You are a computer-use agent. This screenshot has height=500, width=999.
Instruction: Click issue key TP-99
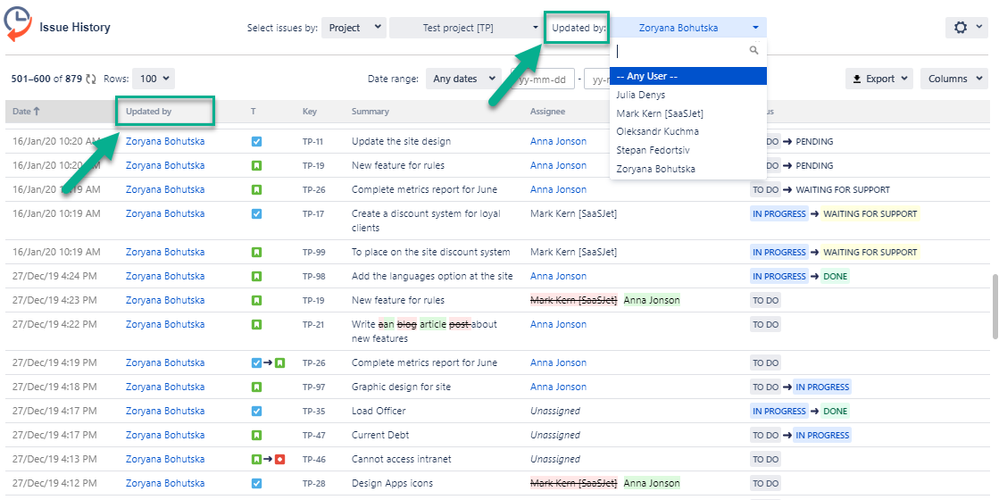(x=313, y=252)
